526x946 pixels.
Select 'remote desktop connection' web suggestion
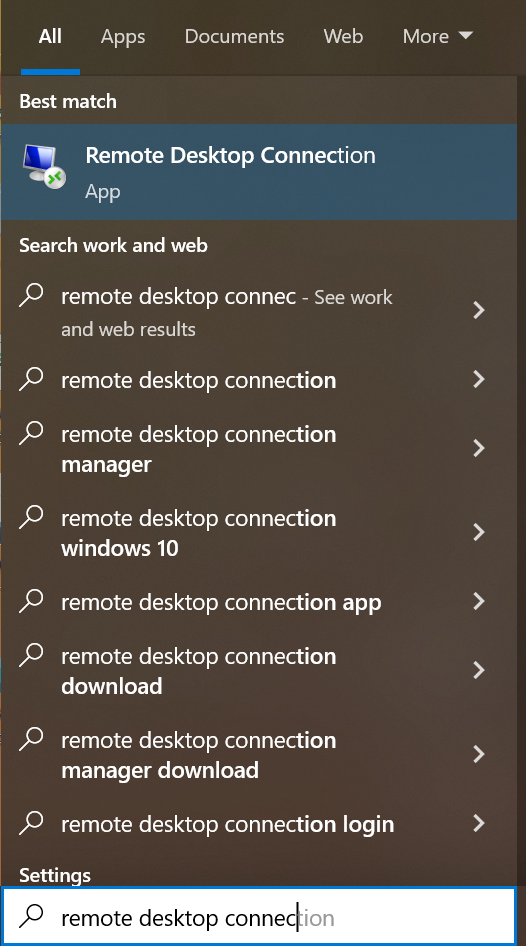[x=259, y=380]
